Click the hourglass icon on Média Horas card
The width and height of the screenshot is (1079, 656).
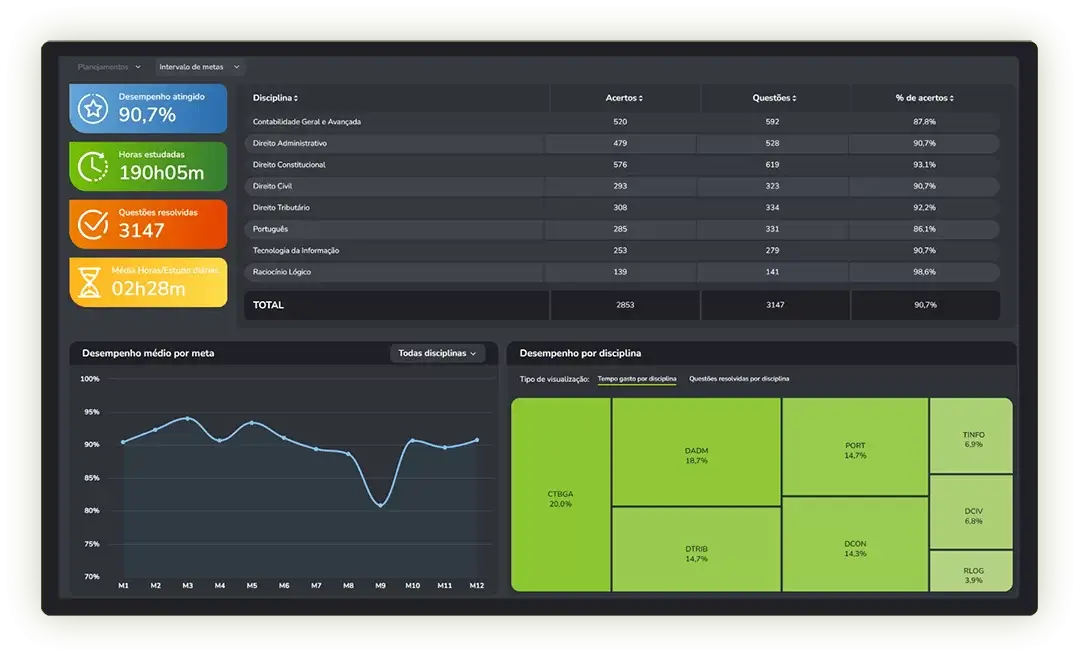(91, 283)
